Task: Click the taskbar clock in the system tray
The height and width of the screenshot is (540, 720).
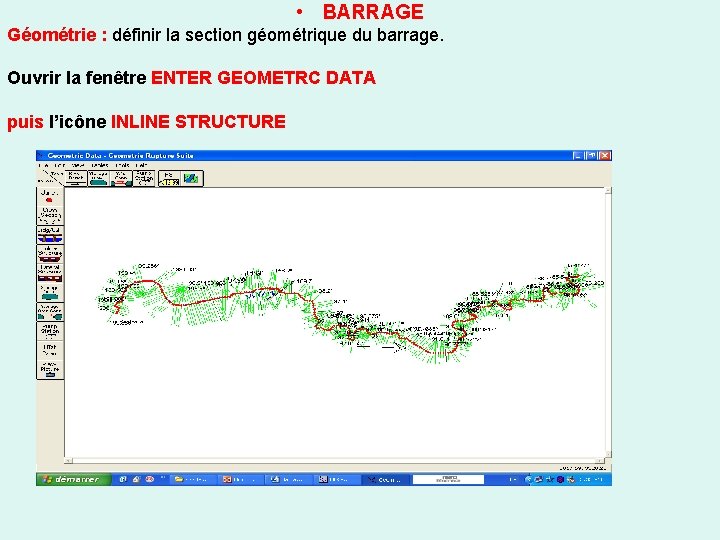Action: 591,479
